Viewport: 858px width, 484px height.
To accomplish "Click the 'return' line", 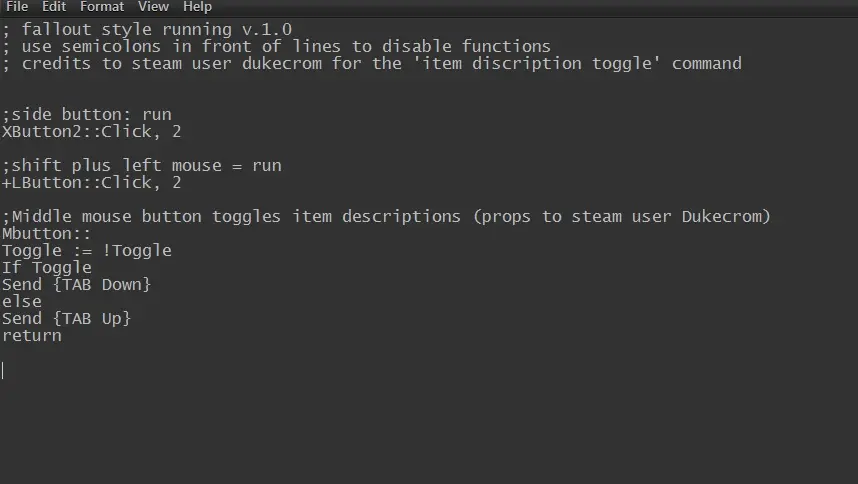I will [x=32, y=335].
